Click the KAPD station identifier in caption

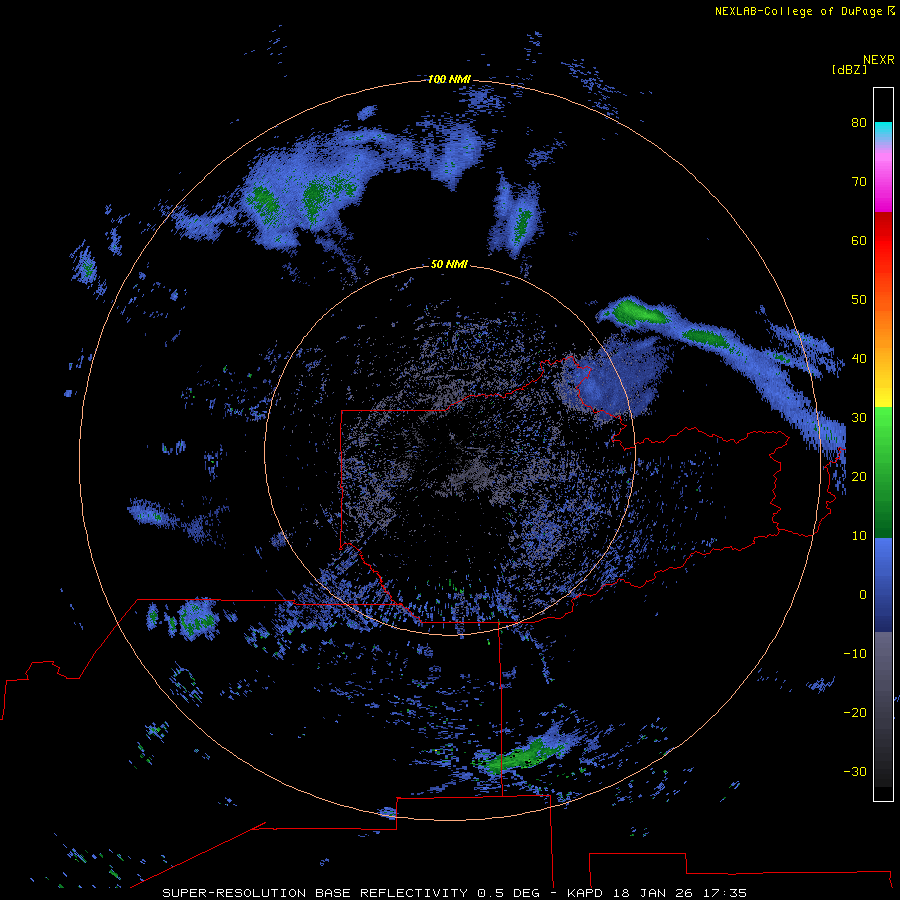[584, 893]
